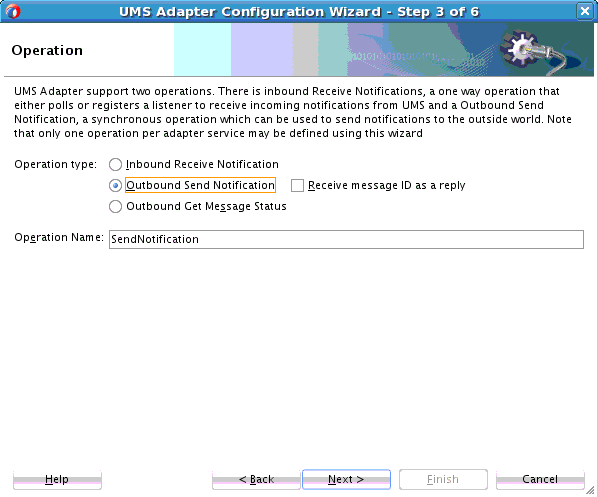Screen dimensions: 598x497
Task: Open the Help button
Action: coord(57,479)
